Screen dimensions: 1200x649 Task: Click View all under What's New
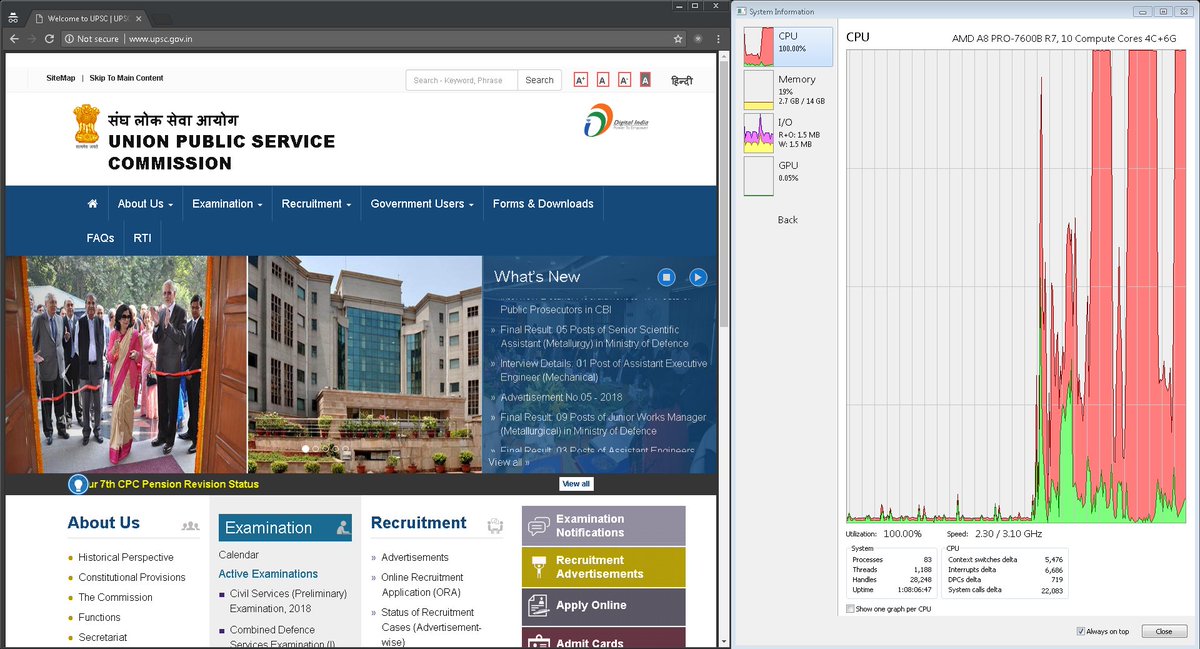(x=509, y=462)
